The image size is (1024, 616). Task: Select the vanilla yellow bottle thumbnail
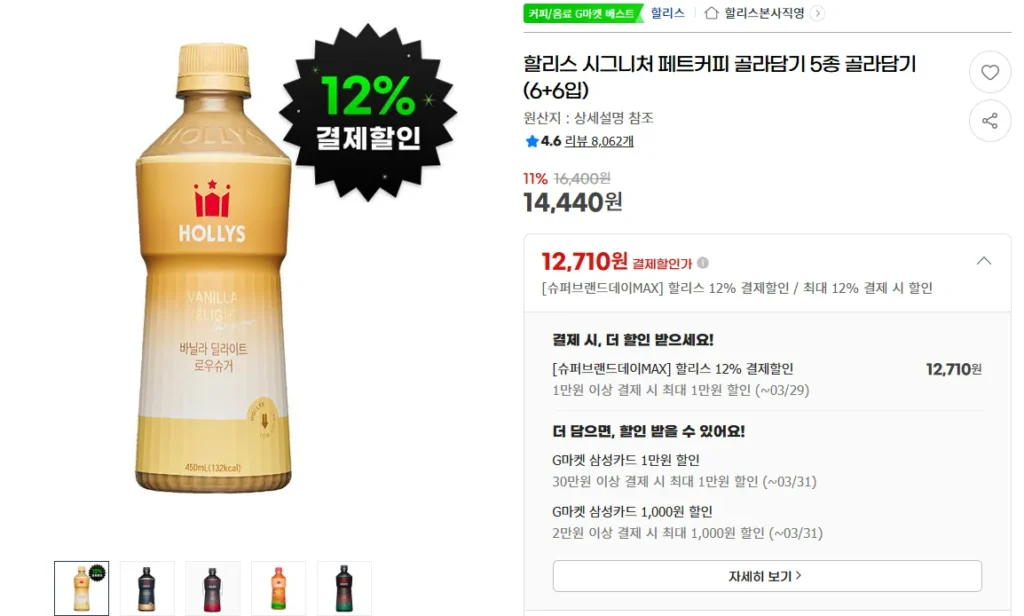[x=82, y=588]
